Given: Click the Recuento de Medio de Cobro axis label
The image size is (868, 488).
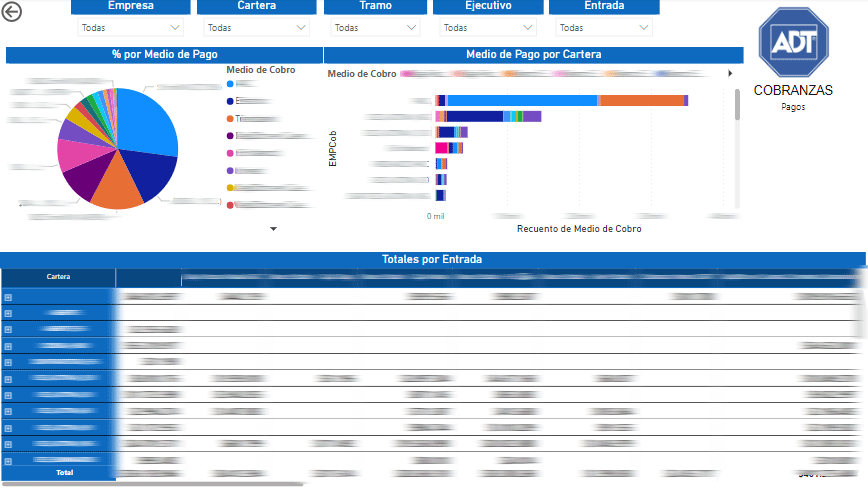Looking at the screenshot, I should click(x=579, y=229).
